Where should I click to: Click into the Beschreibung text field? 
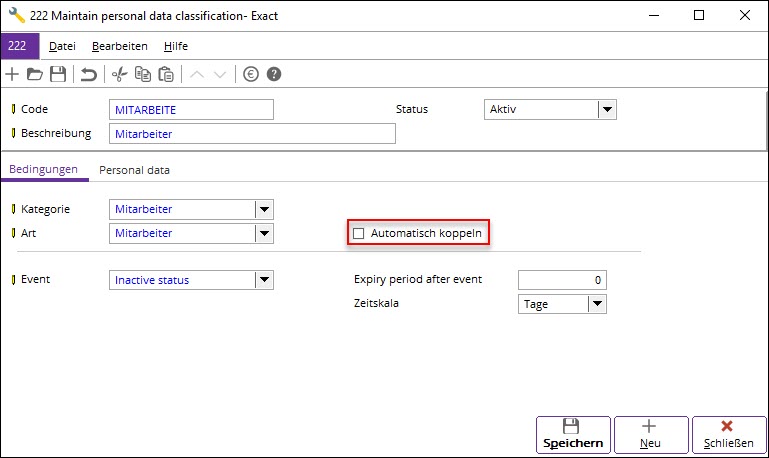pyautogui.click(x=252, y=134)
